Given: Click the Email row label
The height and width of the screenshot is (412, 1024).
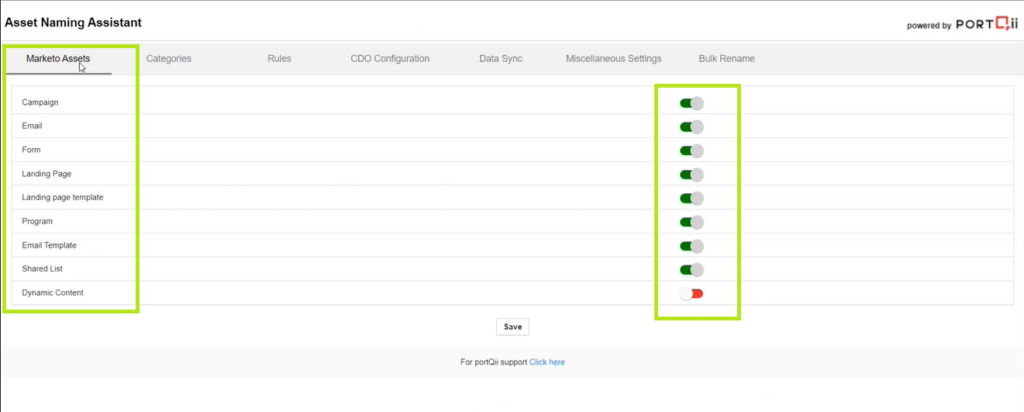Looking at the screenshot, I should 32,126.
